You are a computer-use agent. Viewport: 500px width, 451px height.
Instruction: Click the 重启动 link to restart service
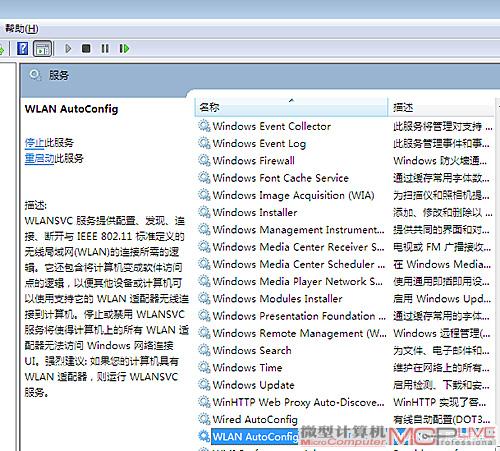(39, 158)
